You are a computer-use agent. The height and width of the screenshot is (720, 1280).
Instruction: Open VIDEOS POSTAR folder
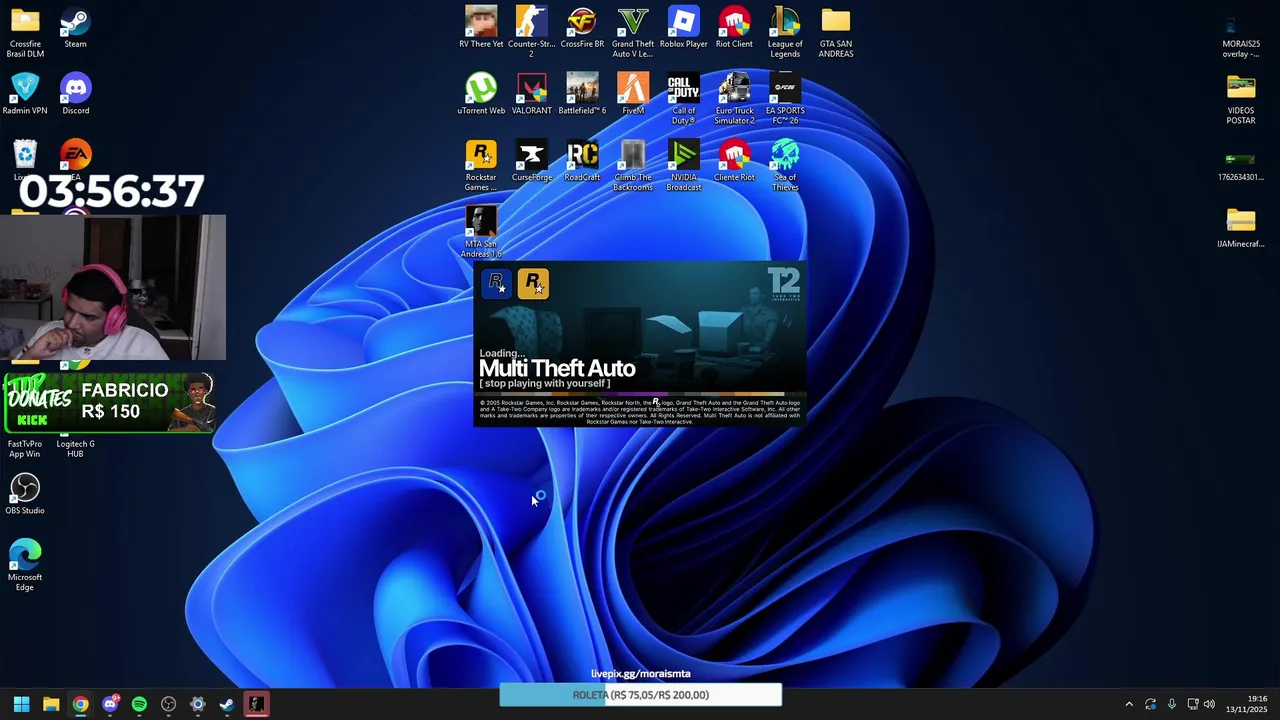point(1241,99)
